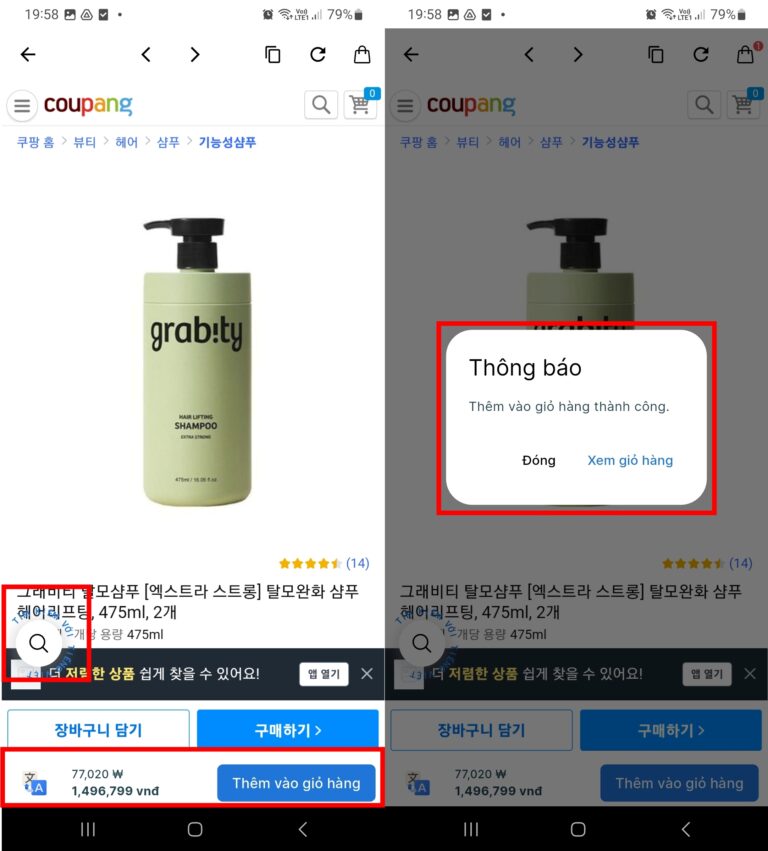Viewport: 768px width, 851px height.
Task: Go forward with right chevron on left screen
Action: click(x=195, y=54)
